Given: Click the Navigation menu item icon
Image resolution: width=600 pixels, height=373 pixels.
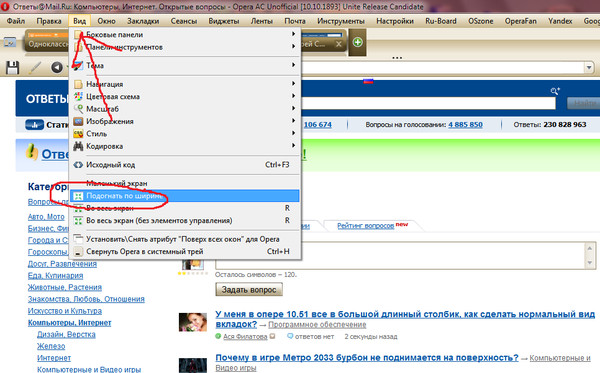Looking at the screenshot, I should (x=78, y=84).
